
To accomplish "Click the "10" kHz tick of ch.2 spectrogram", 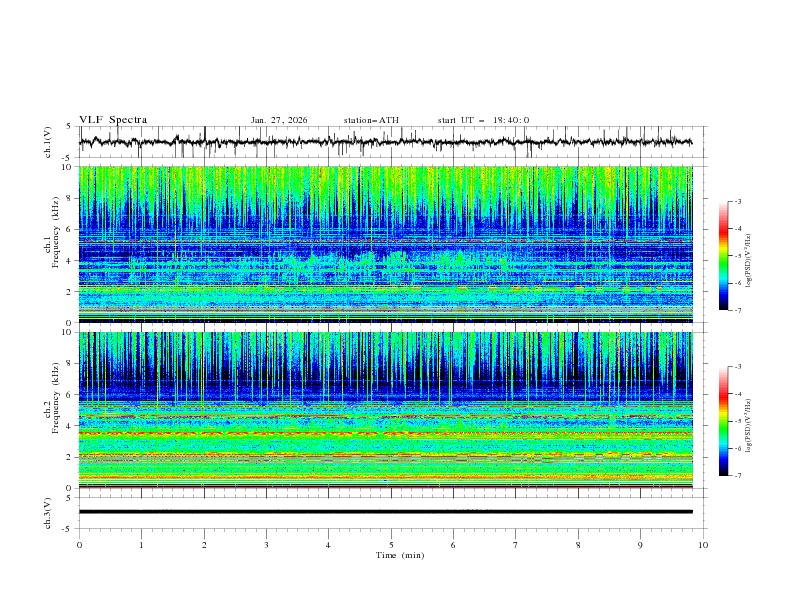I will pos(68,332).
